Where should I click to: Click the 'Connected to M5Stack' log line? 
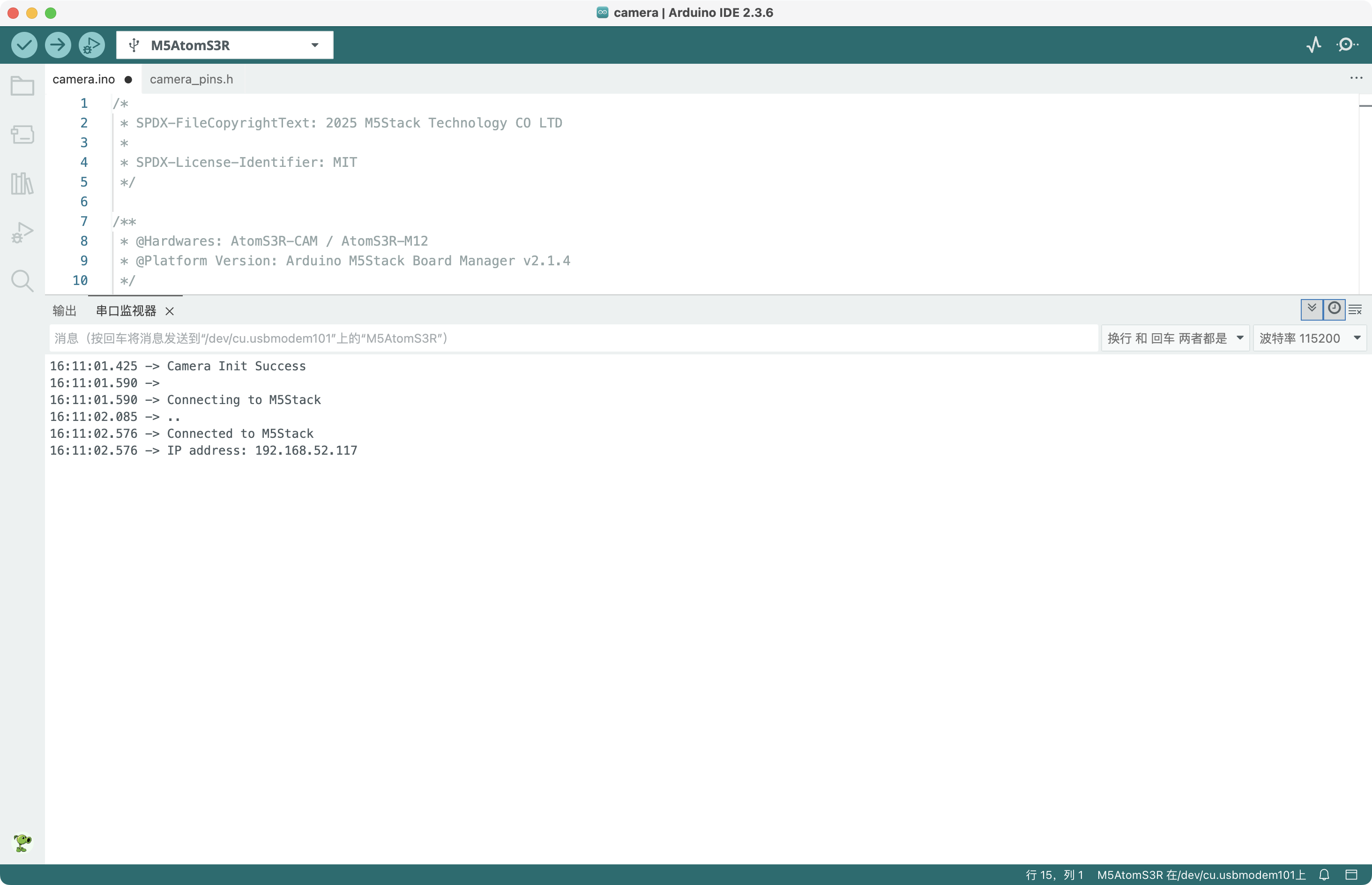pyautogui.click(x=181, y=433)
